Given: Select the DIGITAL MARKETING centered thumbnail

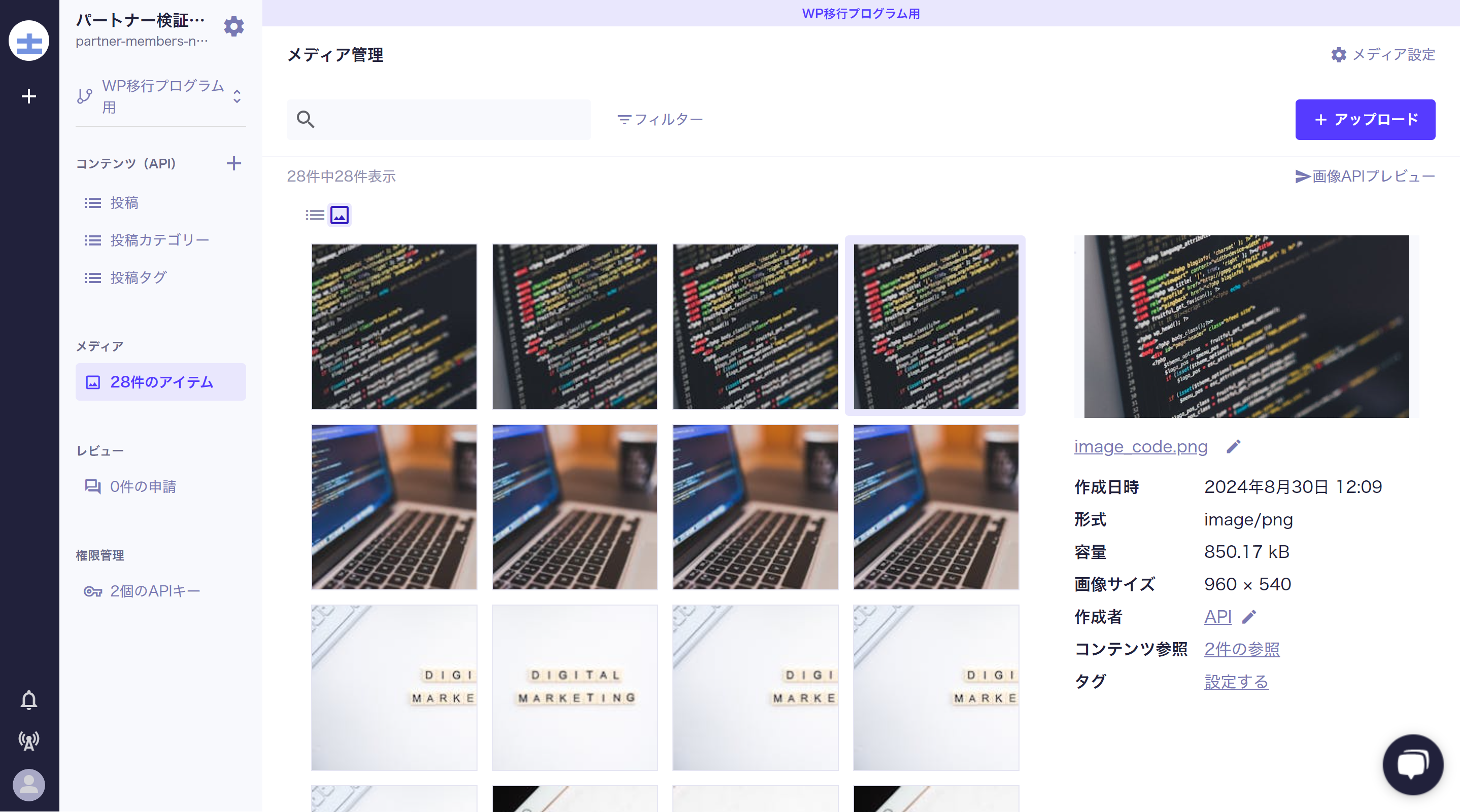Looking at the screenshot, I should tap(574, 687).
